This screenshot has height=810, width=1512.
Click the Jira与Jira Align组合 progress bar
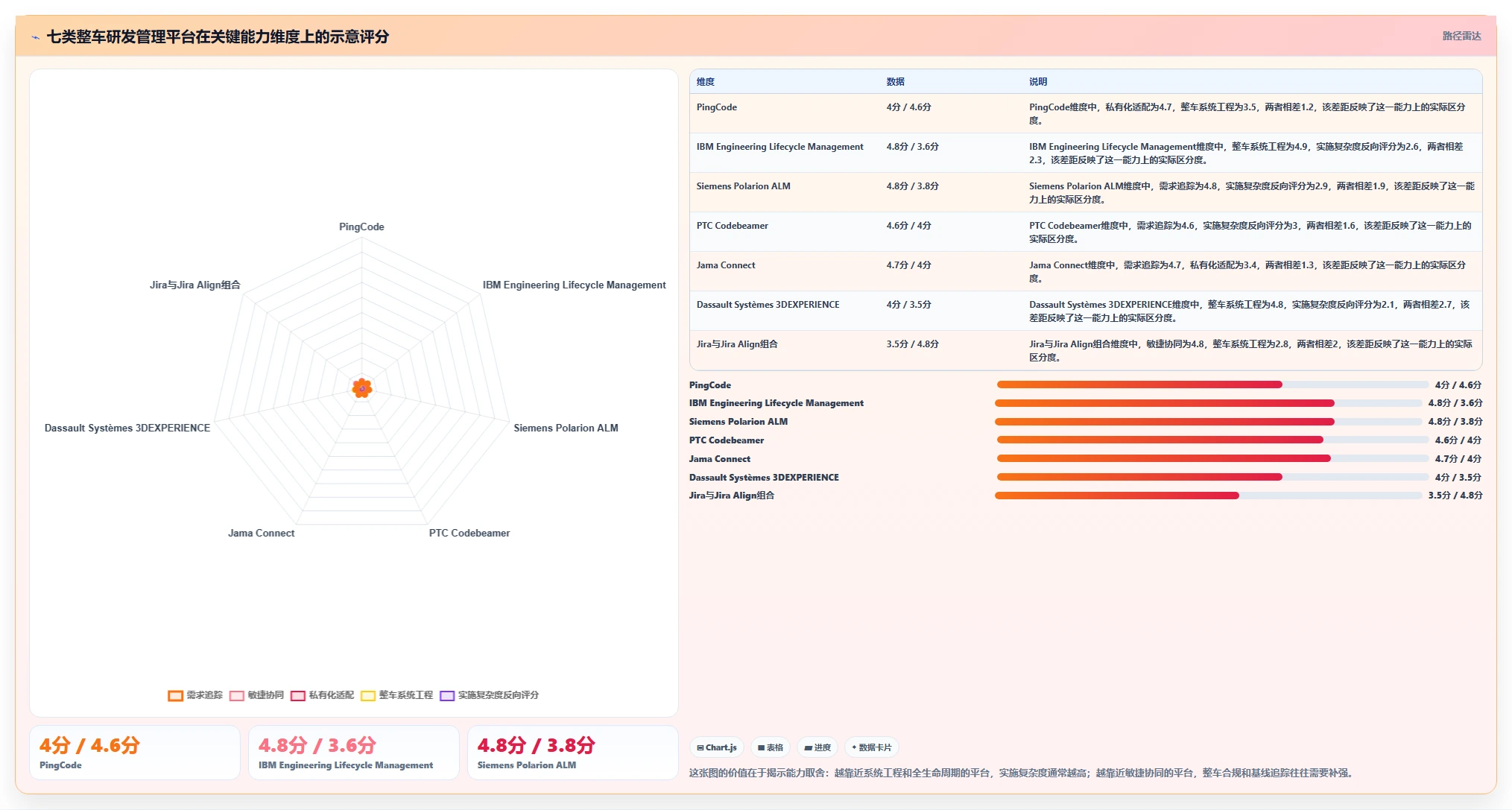pyautogui.click(x=1208, y=496)
